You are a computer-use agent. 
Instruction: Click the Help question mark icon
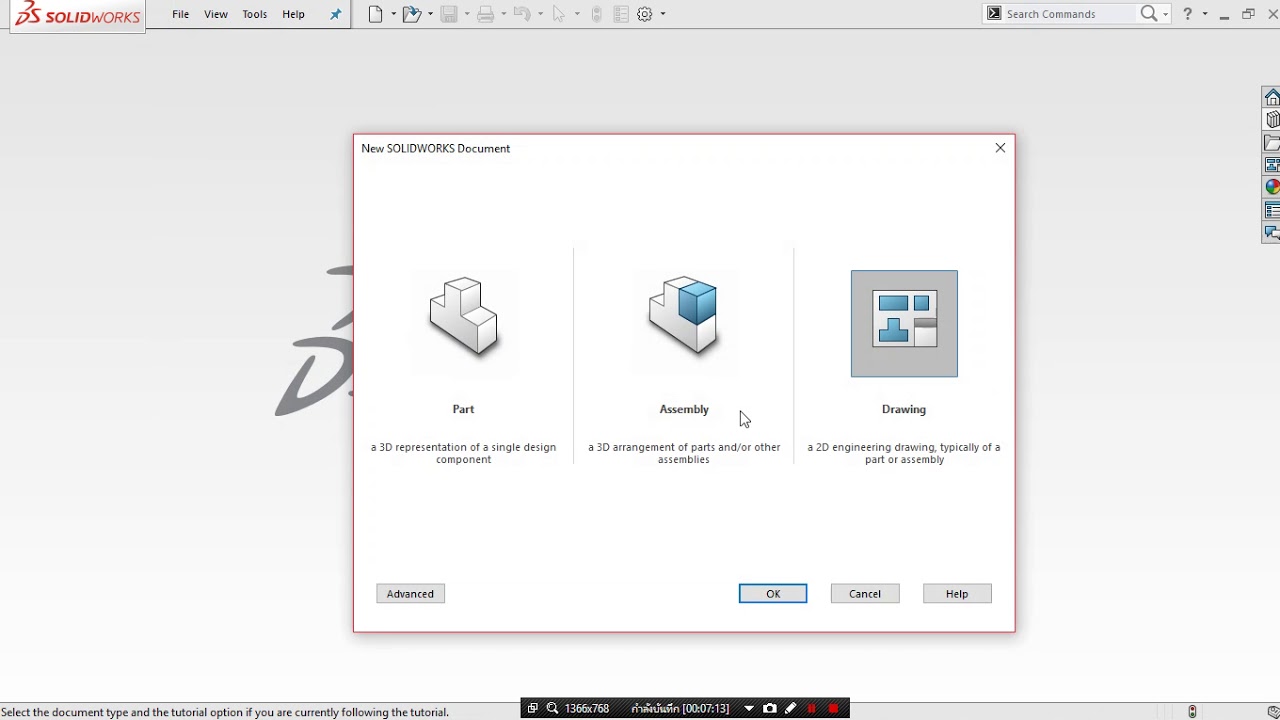tap(1188, 13)
